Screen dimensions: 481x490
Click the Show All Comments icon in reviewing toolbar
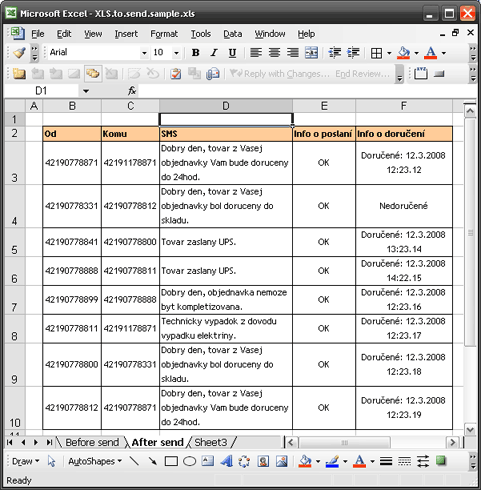coord(93,74)
